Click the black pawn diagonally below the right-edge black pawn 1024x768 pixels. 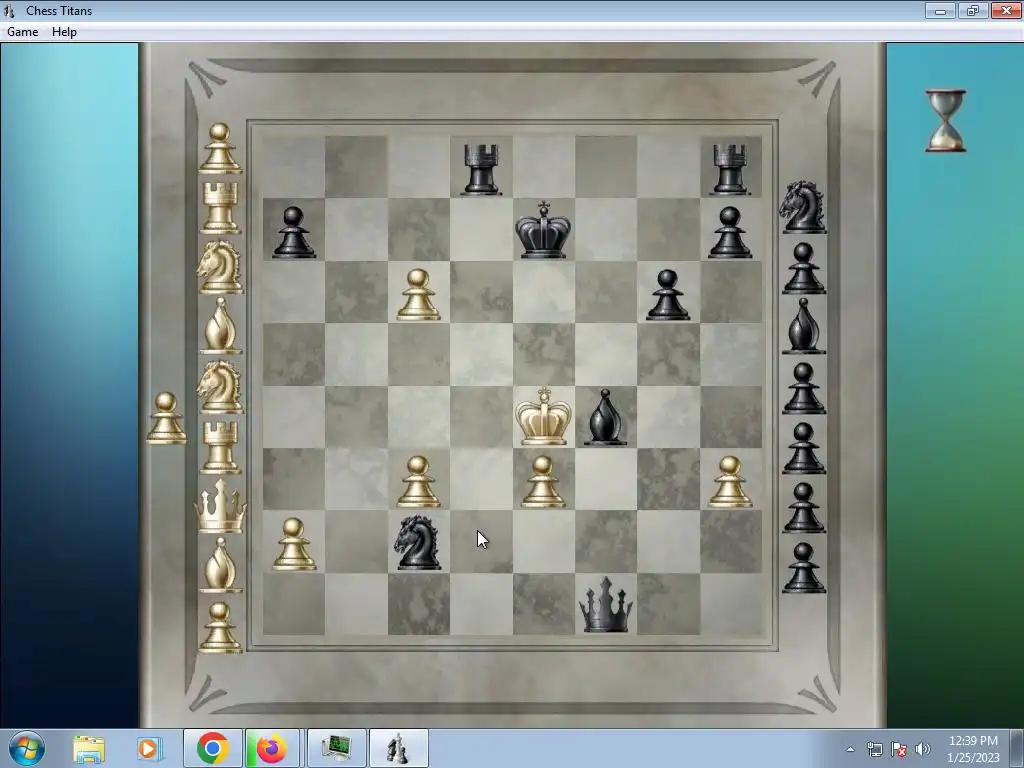click(x=667, y=295)
